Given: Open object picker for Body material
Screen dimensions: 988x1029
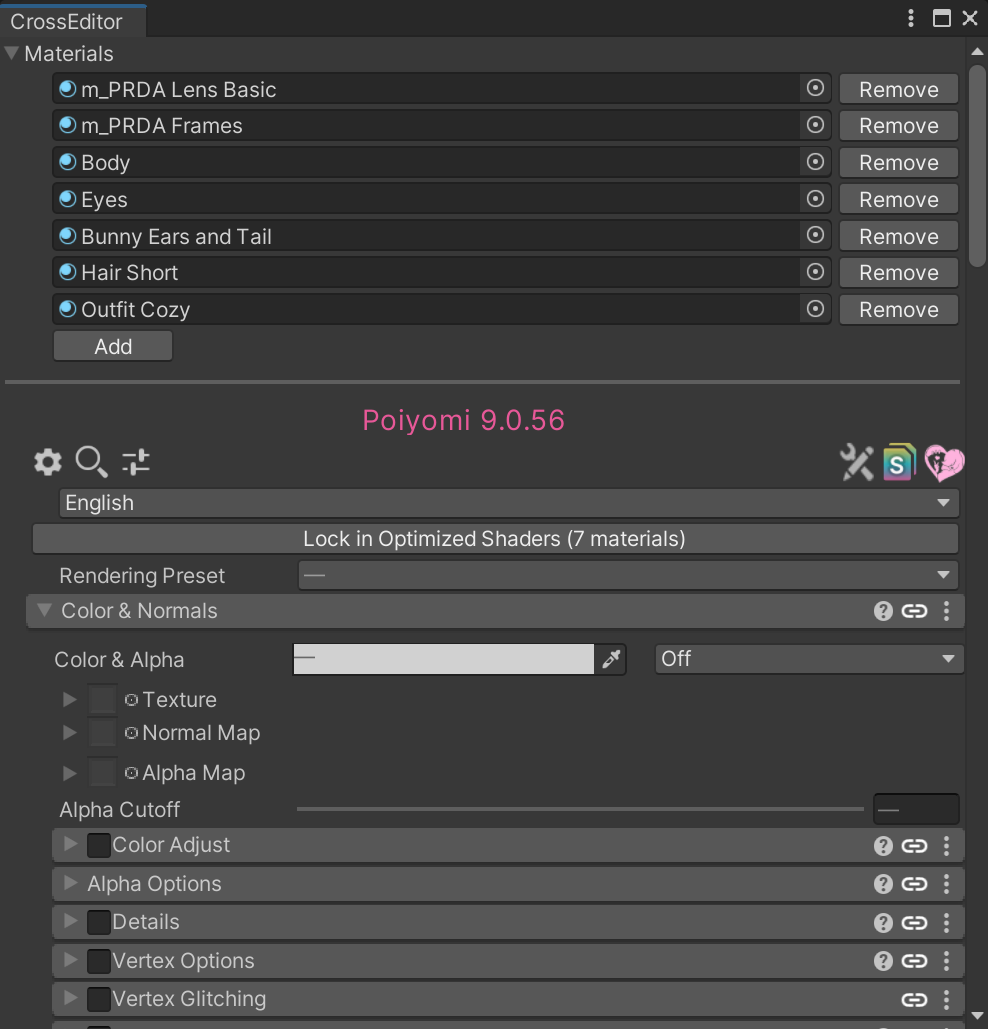Looking at the screenshot, I should (815, 162).
